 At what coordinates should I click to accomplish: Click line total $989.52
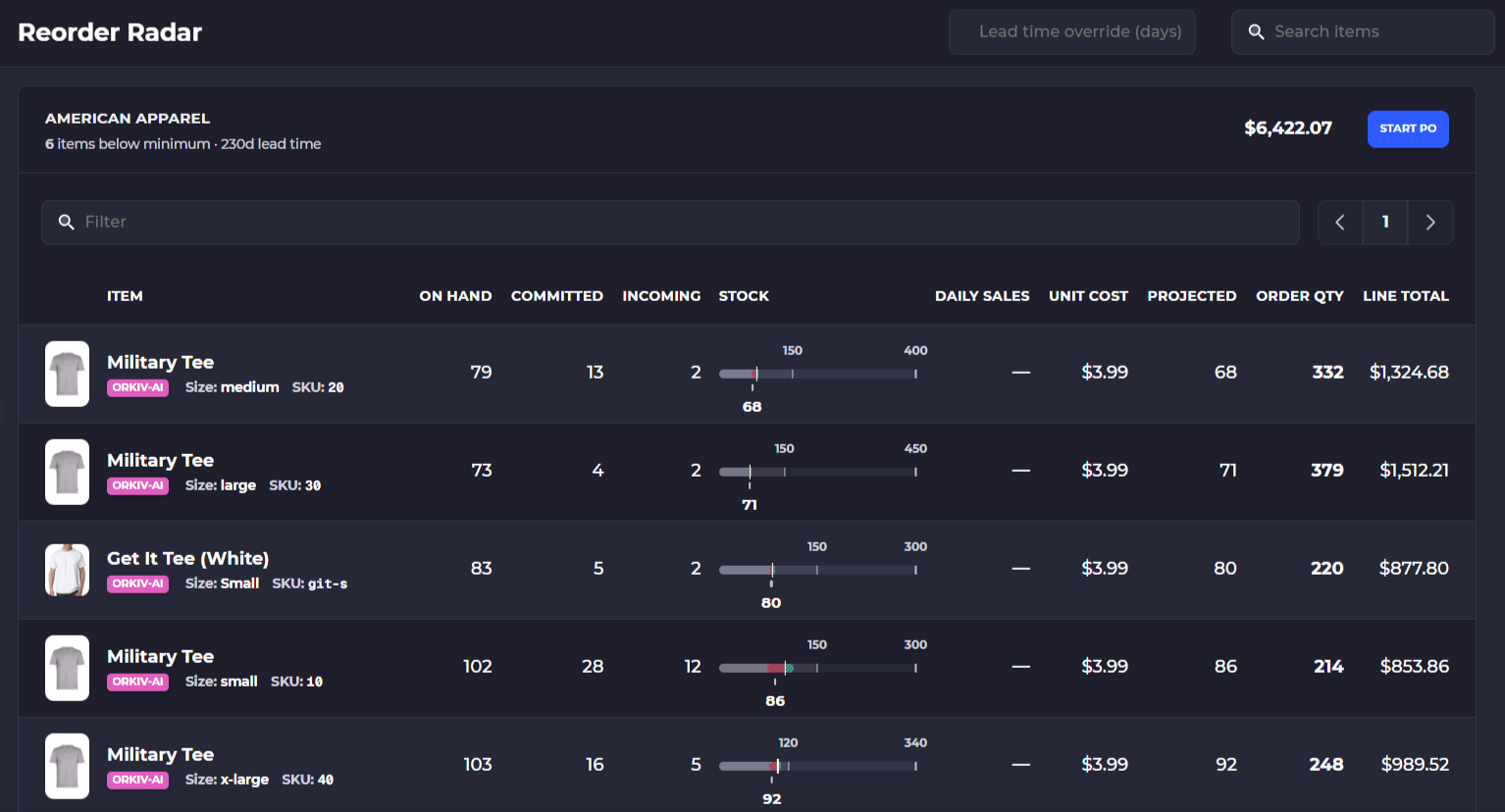1415,765
